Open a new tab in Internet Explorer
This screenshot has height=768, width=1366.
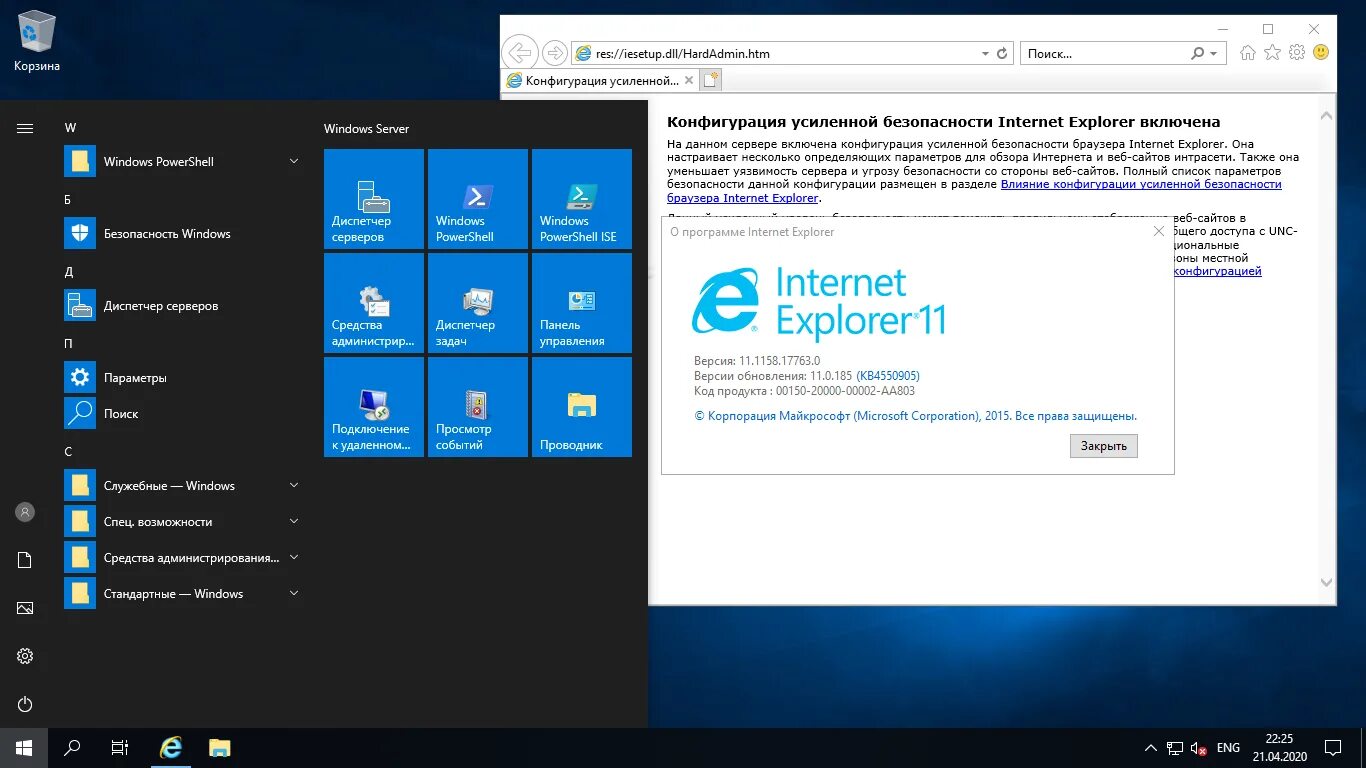(x=711, y=80)
